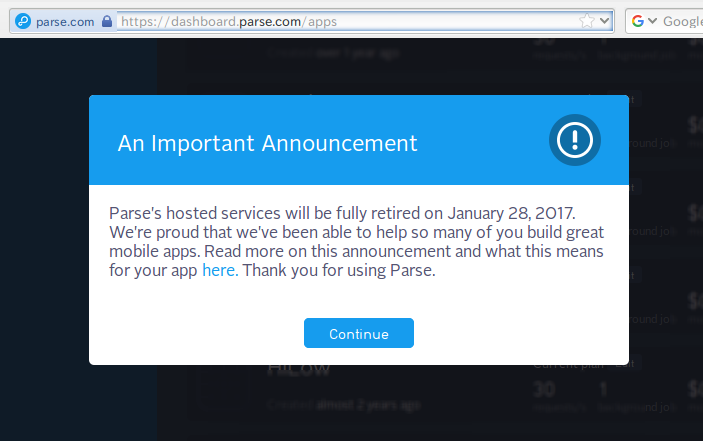Click the Continue button in the announcement dialog
The height and width of the screenshot is (441, 703).
(359, 333)
